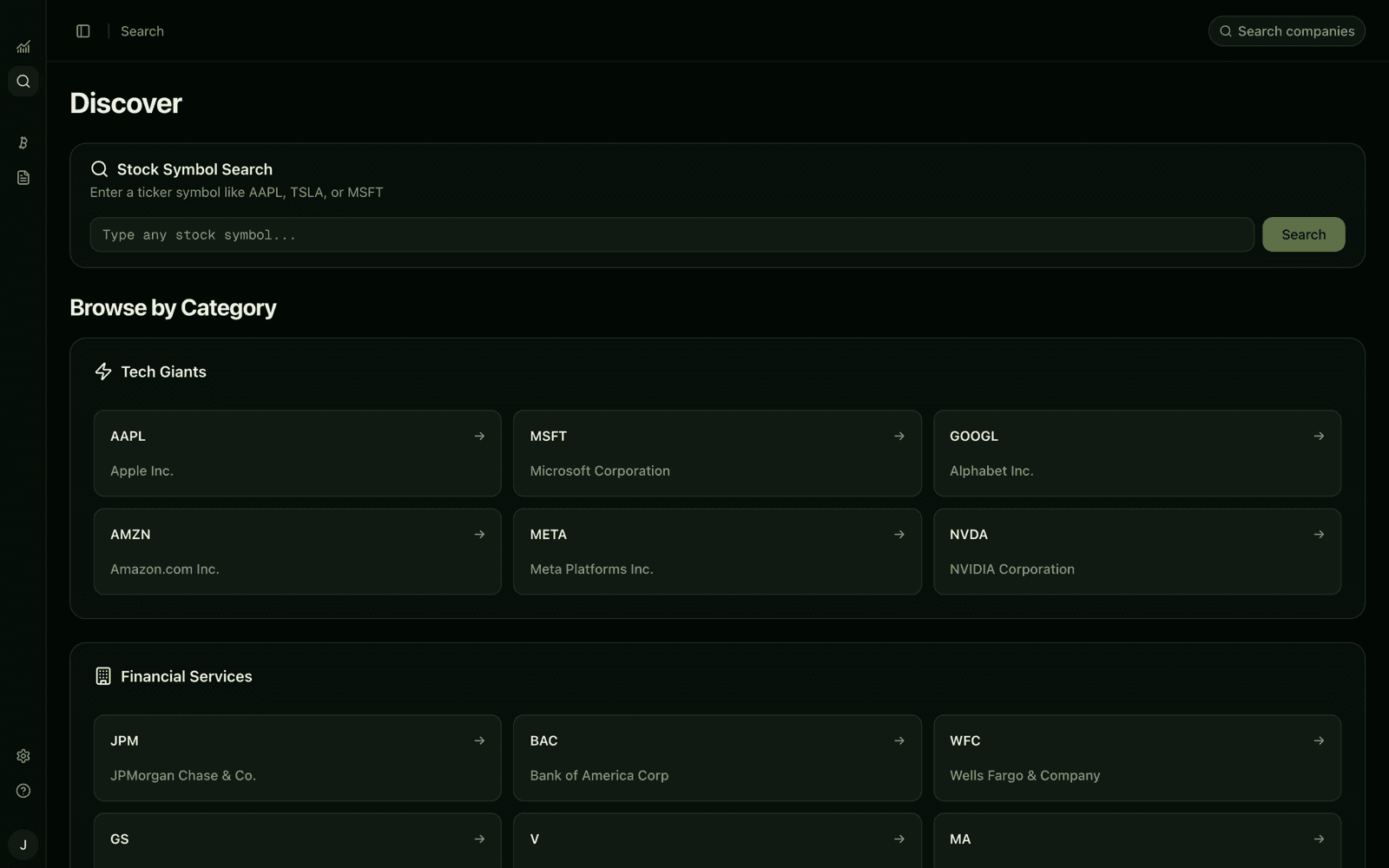This screenshot has width=1389, height=868.
Task: Click the Financial Services building icon
Action: click(103, 676)
